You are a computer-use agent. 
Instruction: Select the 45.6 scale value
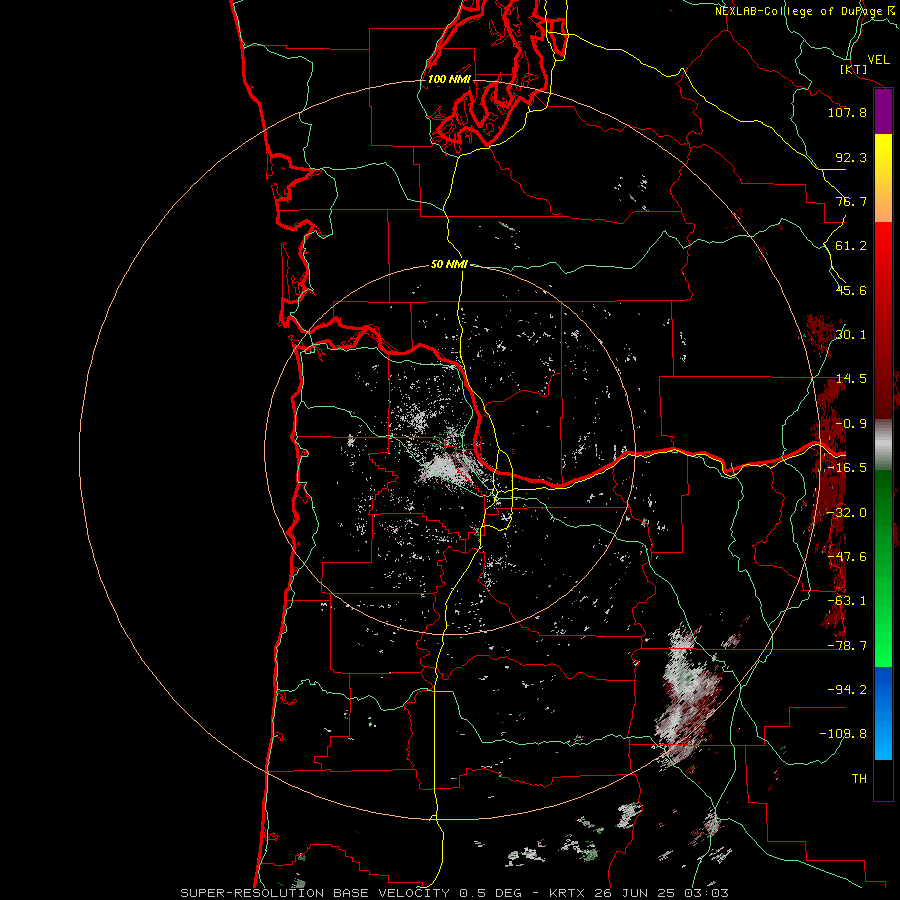[x=851, y=290]
